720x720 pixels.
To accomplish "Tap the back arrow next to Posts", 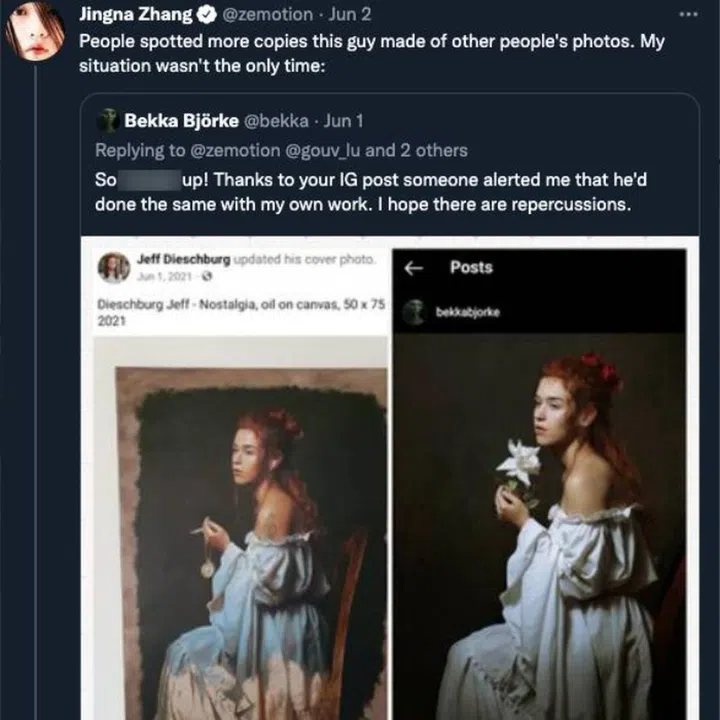I will (x=414, y=268).
